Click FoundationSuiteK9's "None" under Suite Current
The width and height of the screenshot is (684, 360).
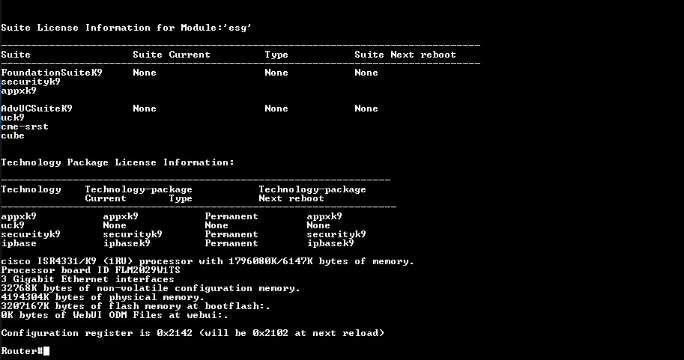pyautogui.click(x=144, y=73)
